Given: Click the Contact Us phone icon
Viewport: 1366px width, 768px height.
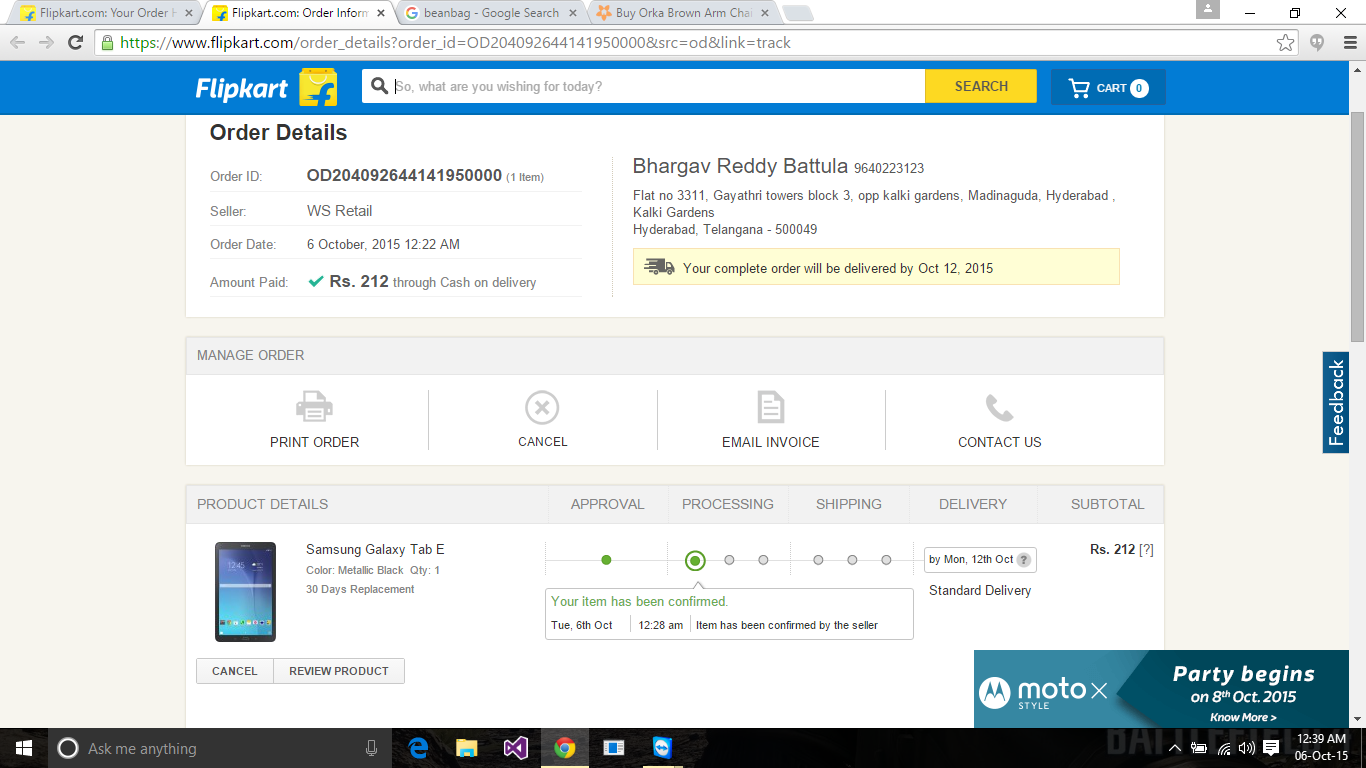Looking at the screenshot, I should point(999,407).
